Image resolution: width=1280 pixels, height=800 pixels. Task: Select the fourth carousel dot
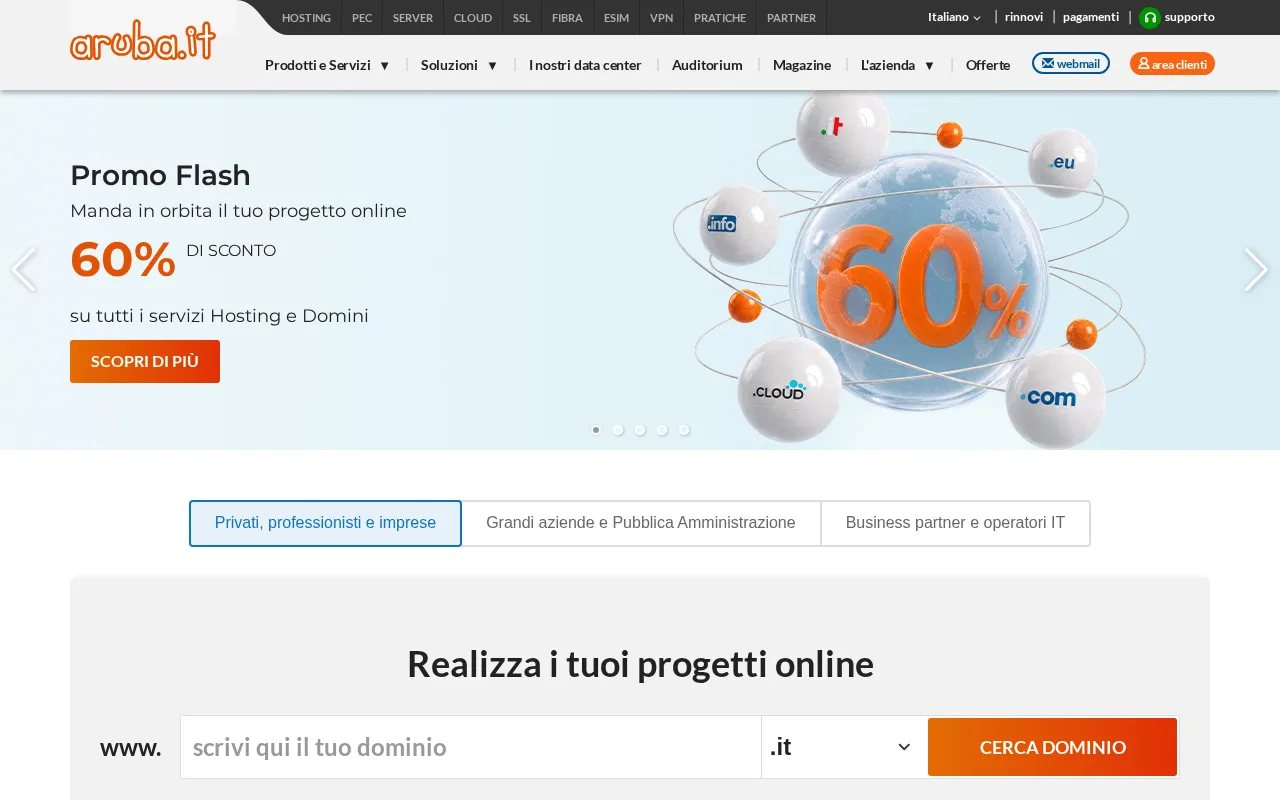coord(662,430)
